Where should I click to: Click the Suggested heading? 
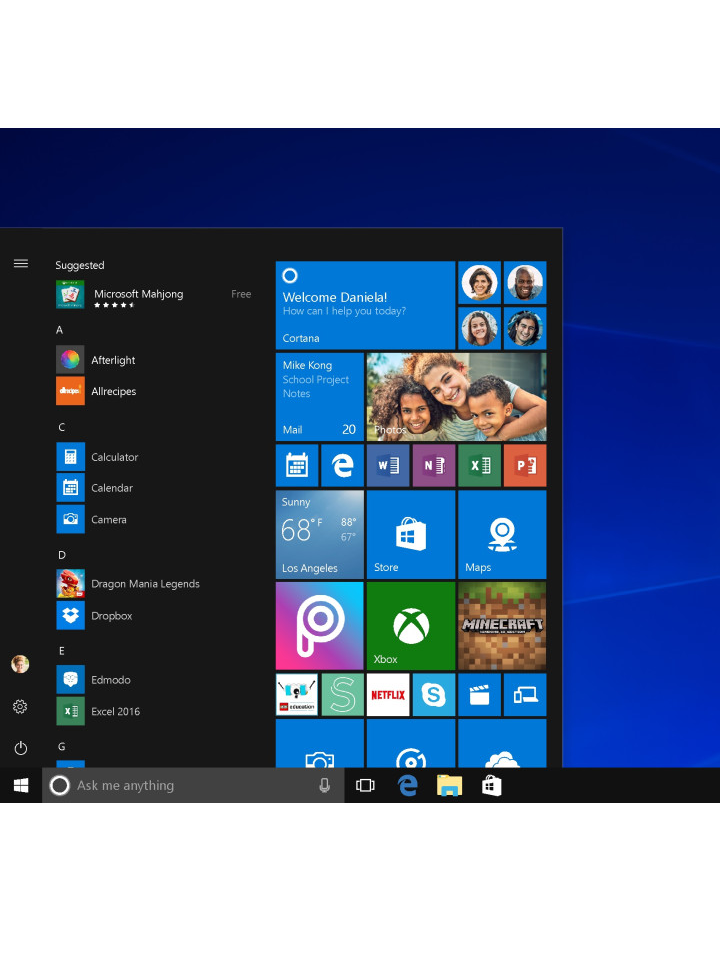(x=80, y=265)
